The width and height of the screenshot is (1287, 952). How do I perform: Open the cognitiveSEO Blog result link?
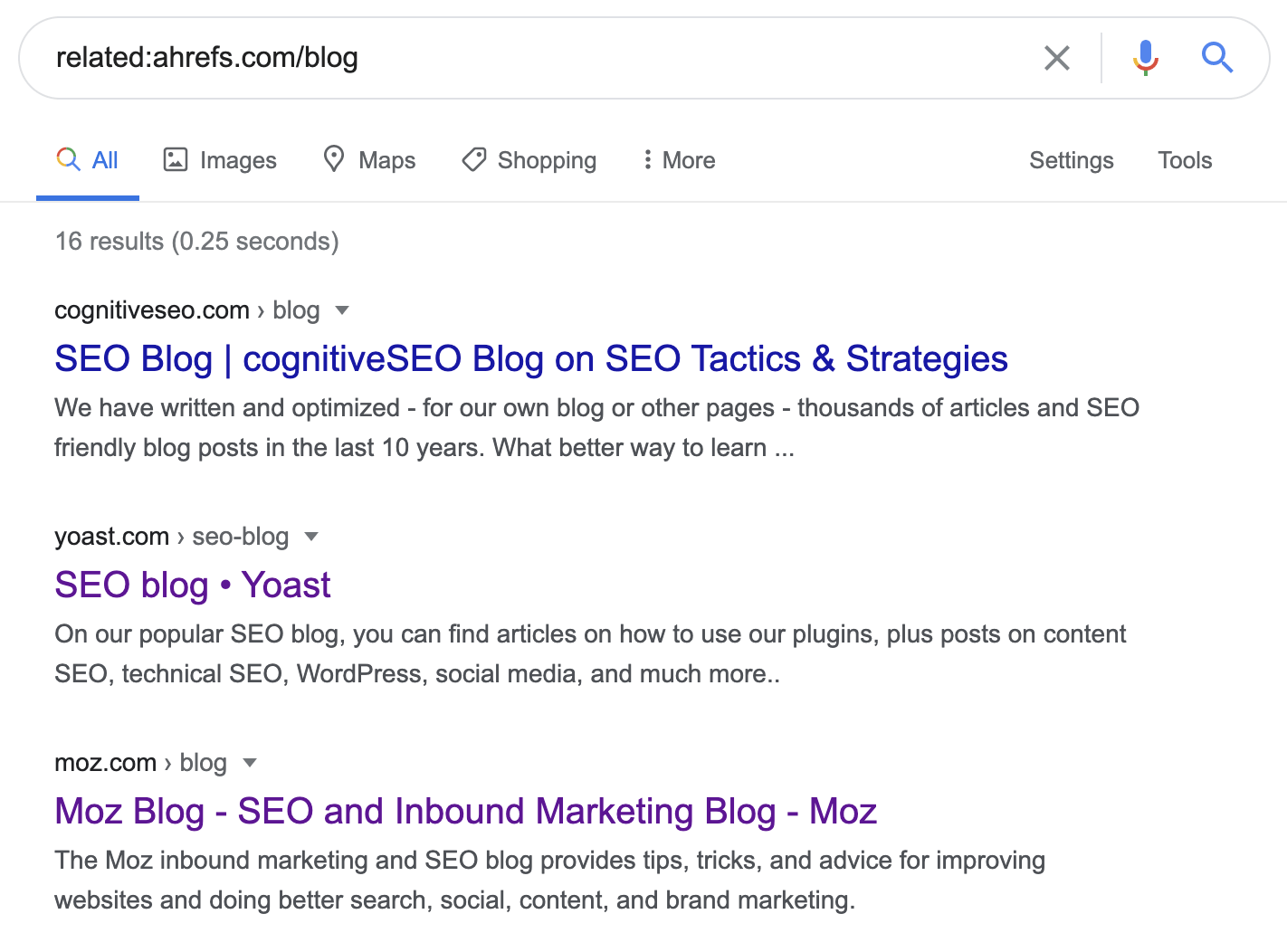[x=530, y=359]
